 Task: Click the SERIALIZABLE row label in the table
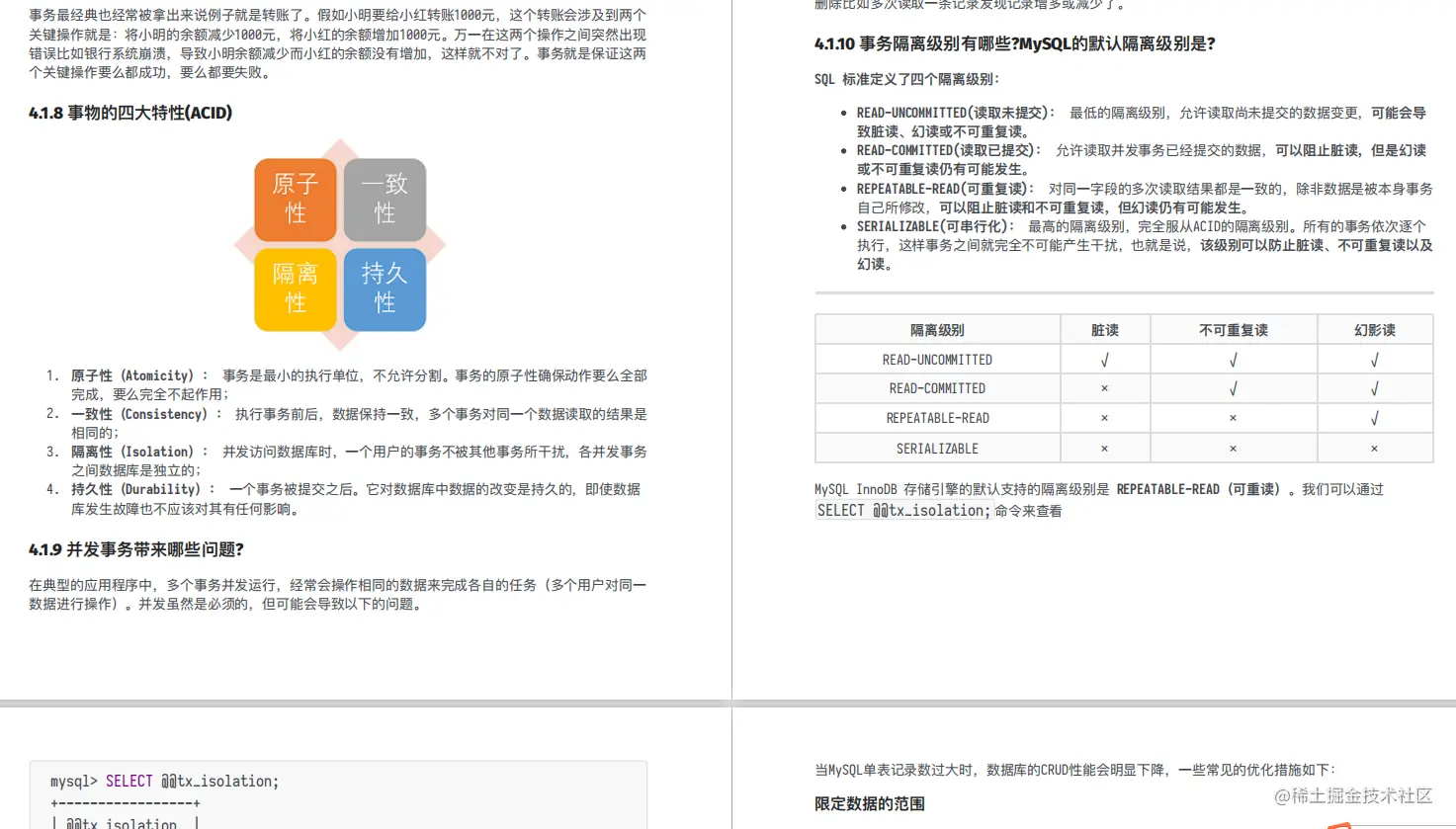pos(936,448)
